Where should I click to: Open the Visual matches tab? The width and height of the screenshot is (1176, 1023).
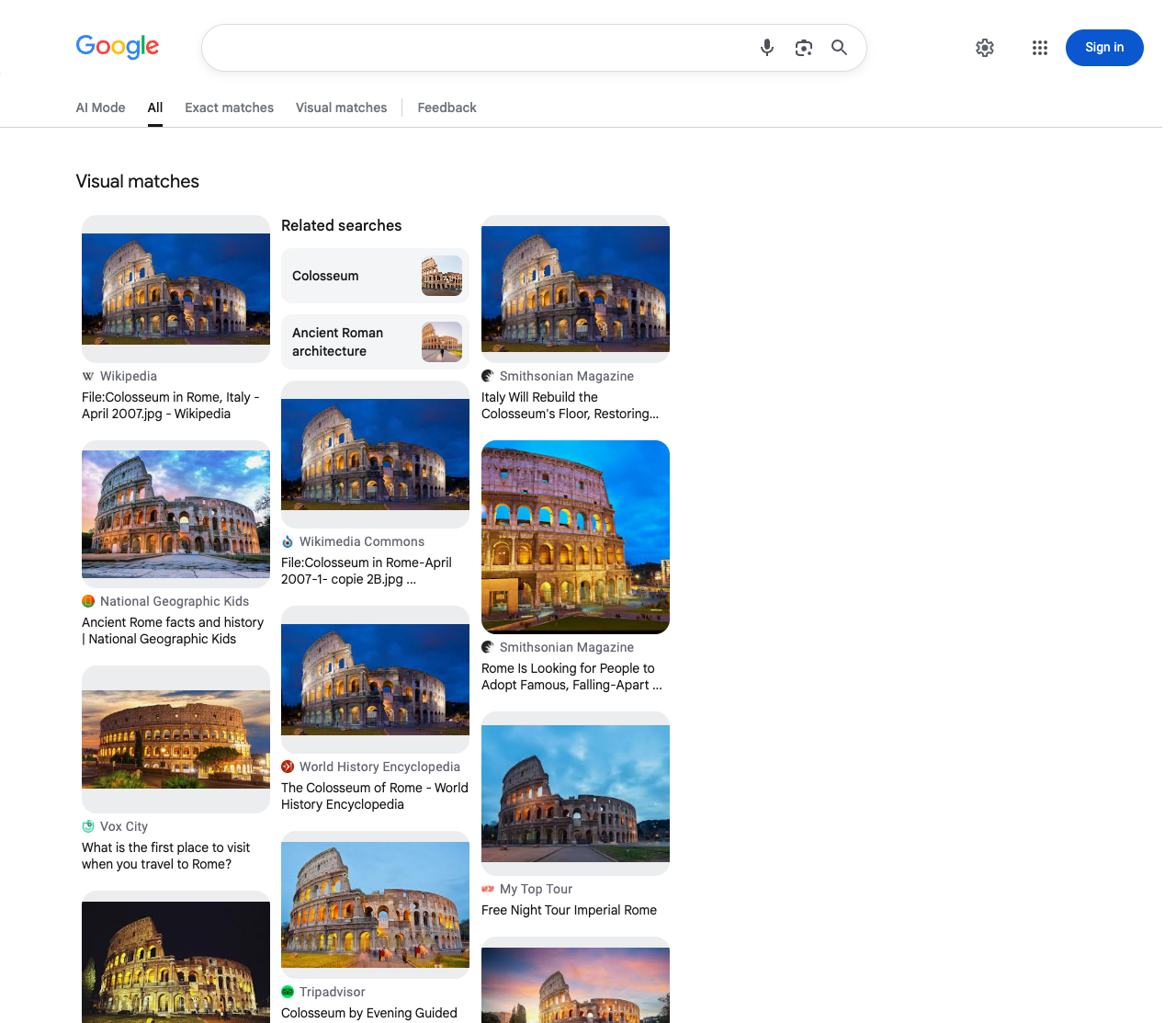click(x=341, y=108)
